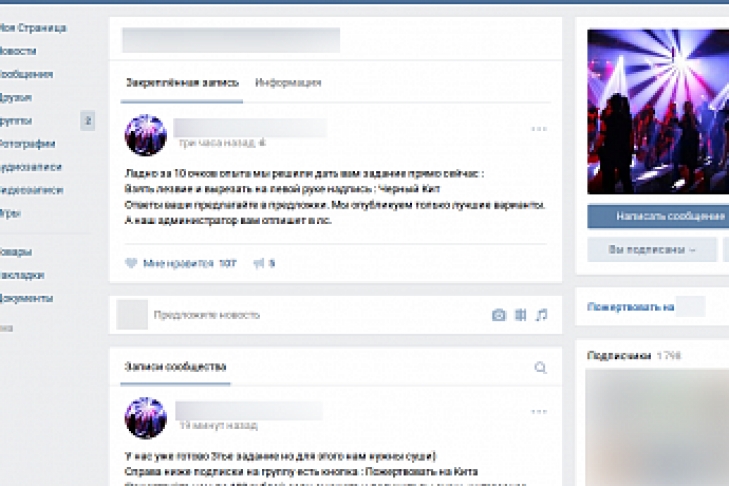Screen dimensions: 729x486
Task: Select the "Закреплённая запись" tab
Action: point(181,83)
